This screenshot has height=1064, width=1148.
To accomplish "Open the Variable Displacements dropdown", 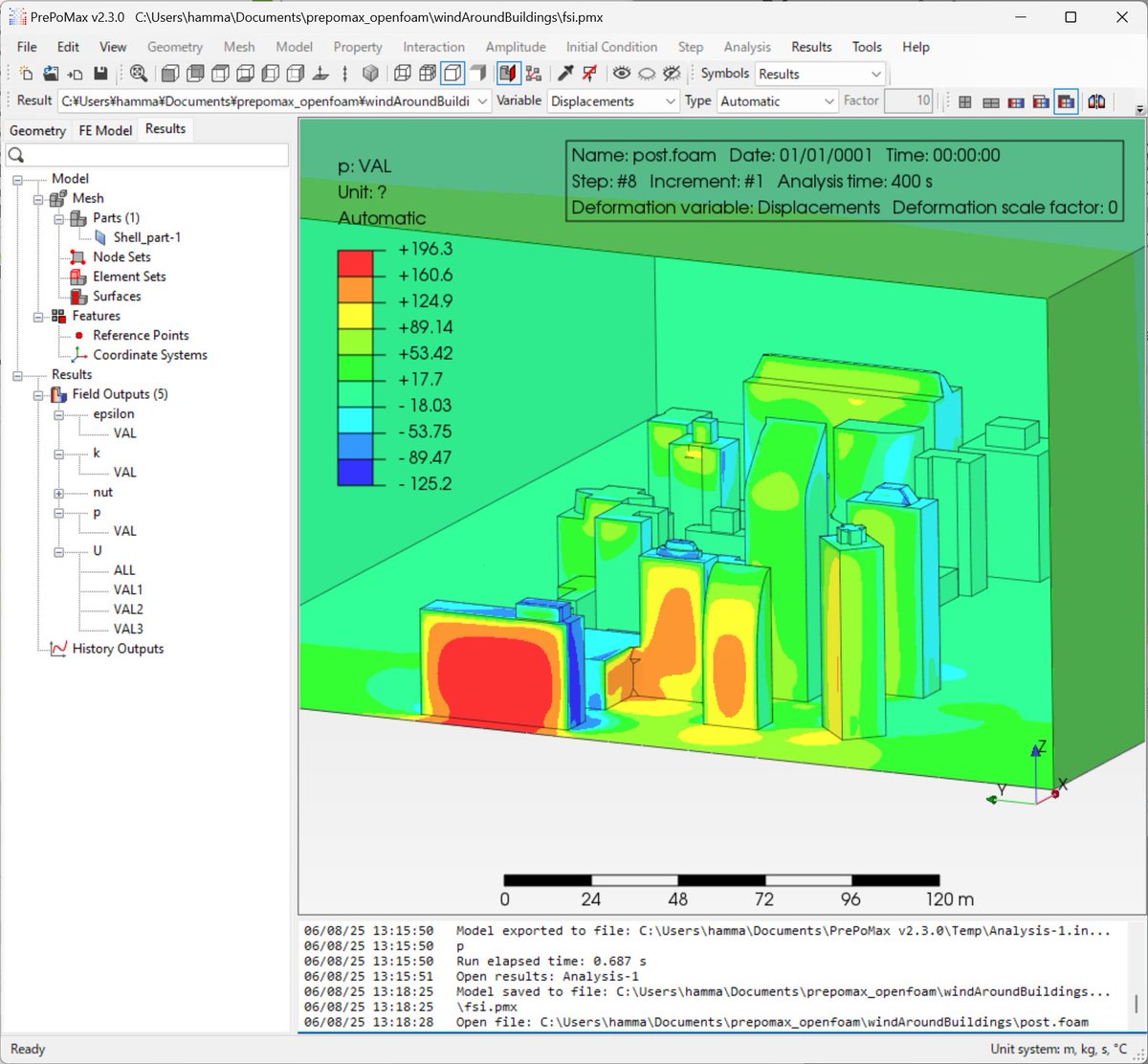I will (613, 101).
